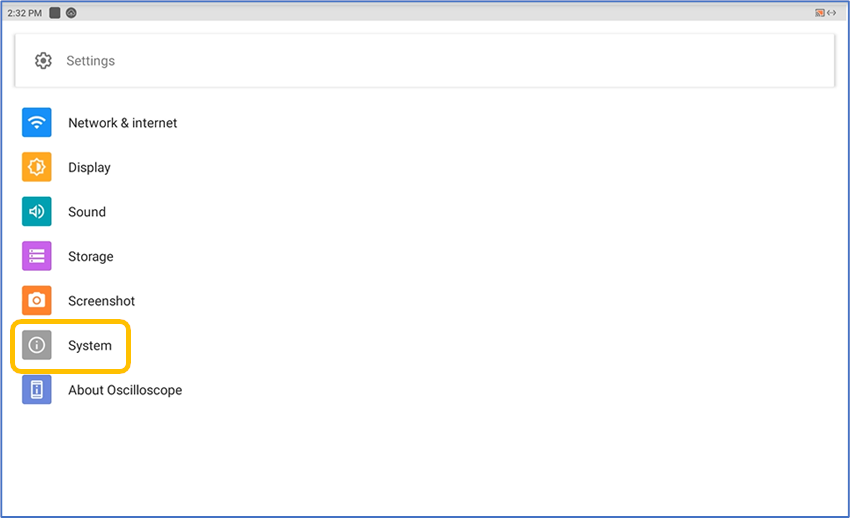Tap the orange Screenshot camera icon

[x=36, y=300]
